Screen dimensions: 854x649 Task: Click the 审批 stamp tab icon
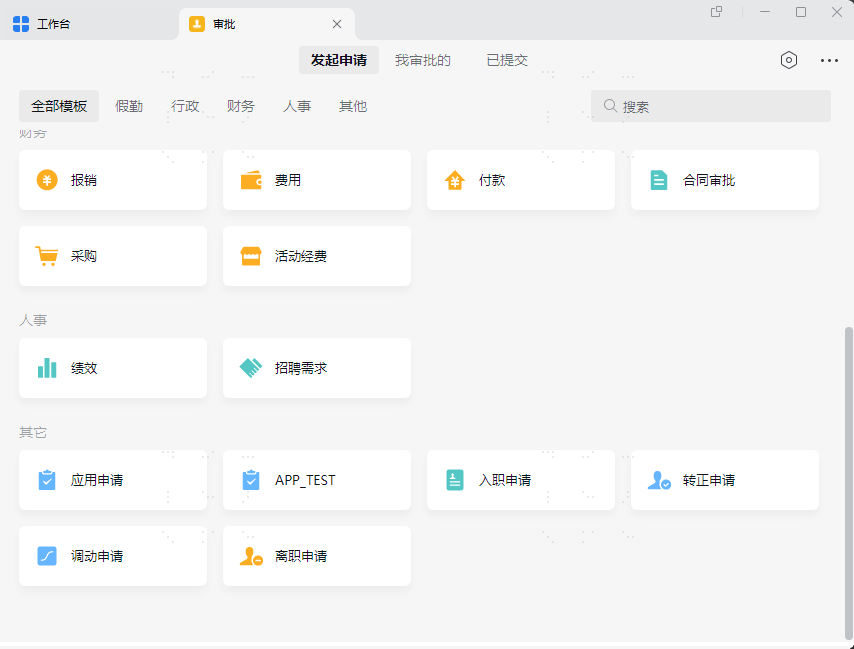(197, 24)
